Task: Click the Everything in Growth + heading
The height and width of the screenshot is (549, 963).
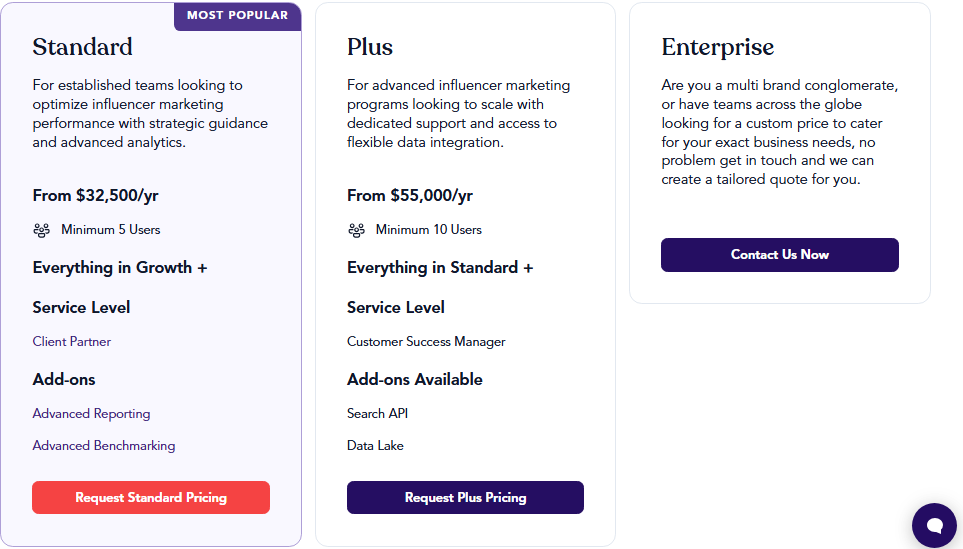Action: 120,268
